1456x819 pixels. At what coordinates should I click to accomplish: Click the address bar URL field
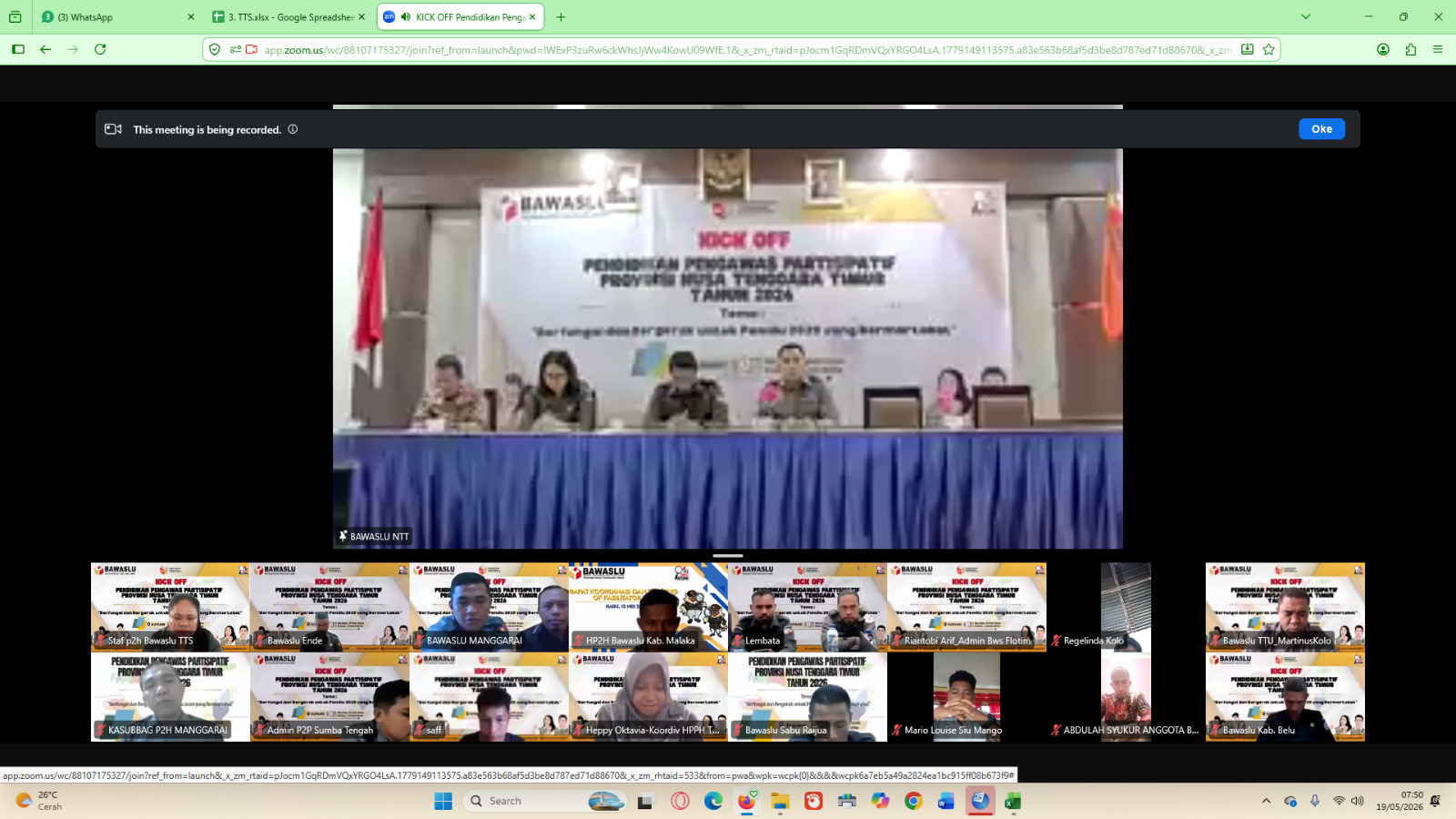click(746, 49)
